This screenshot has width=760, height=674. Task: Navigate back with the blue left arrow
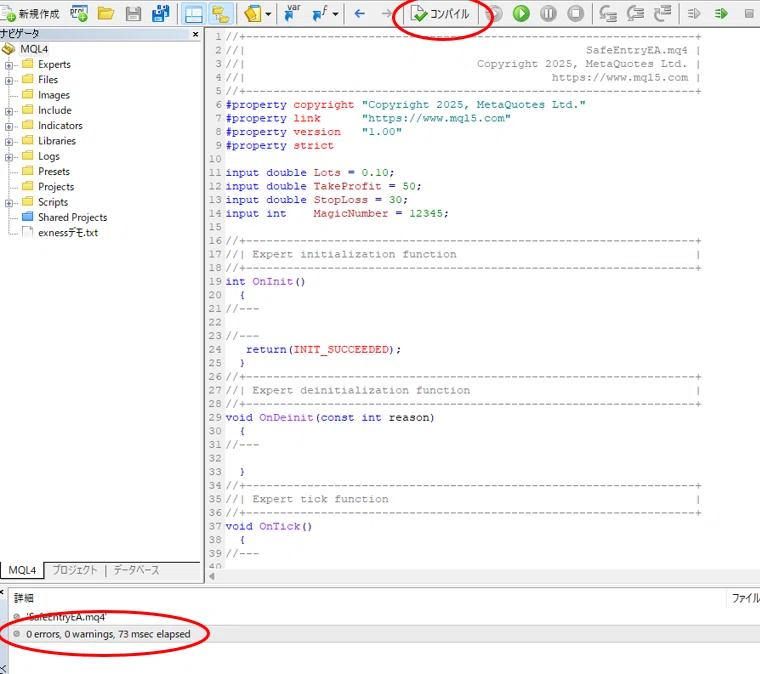click(359, 14)
